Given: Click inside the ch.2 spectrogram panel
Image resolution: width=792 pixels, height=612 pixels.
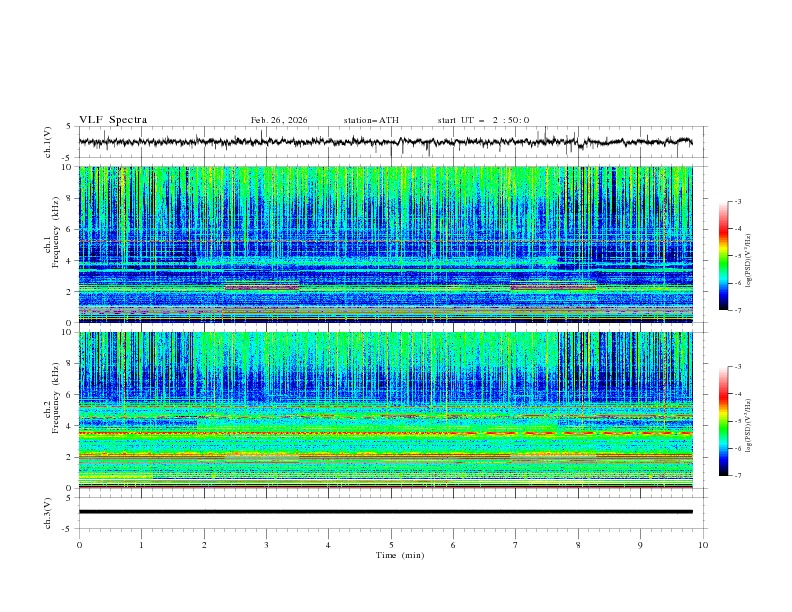Looking at the screenshot, I should [385, 410].
